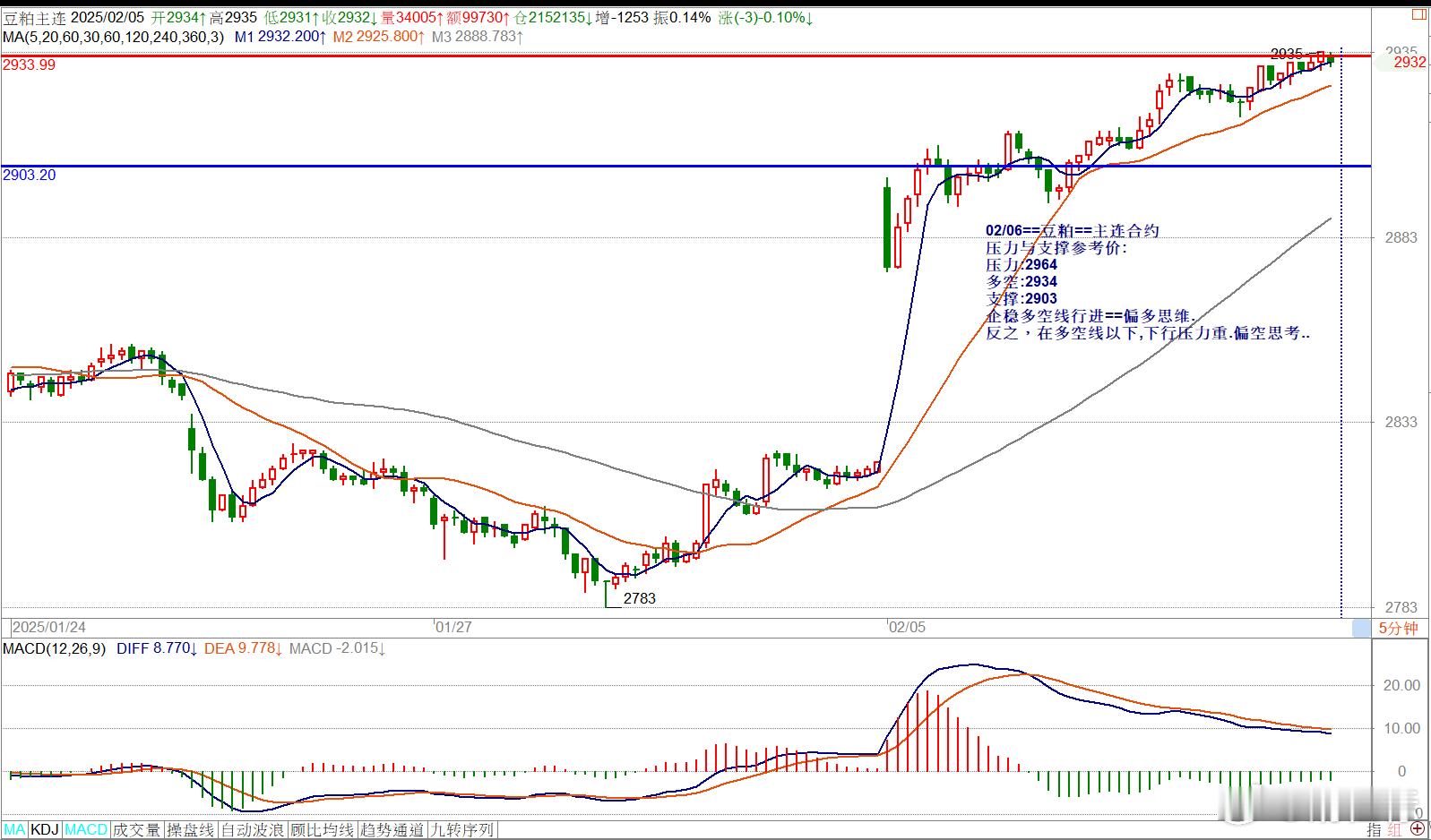Click the window layout icon at top right
This screenshot has width=1431, height=840.
[x=1418, y=15]
